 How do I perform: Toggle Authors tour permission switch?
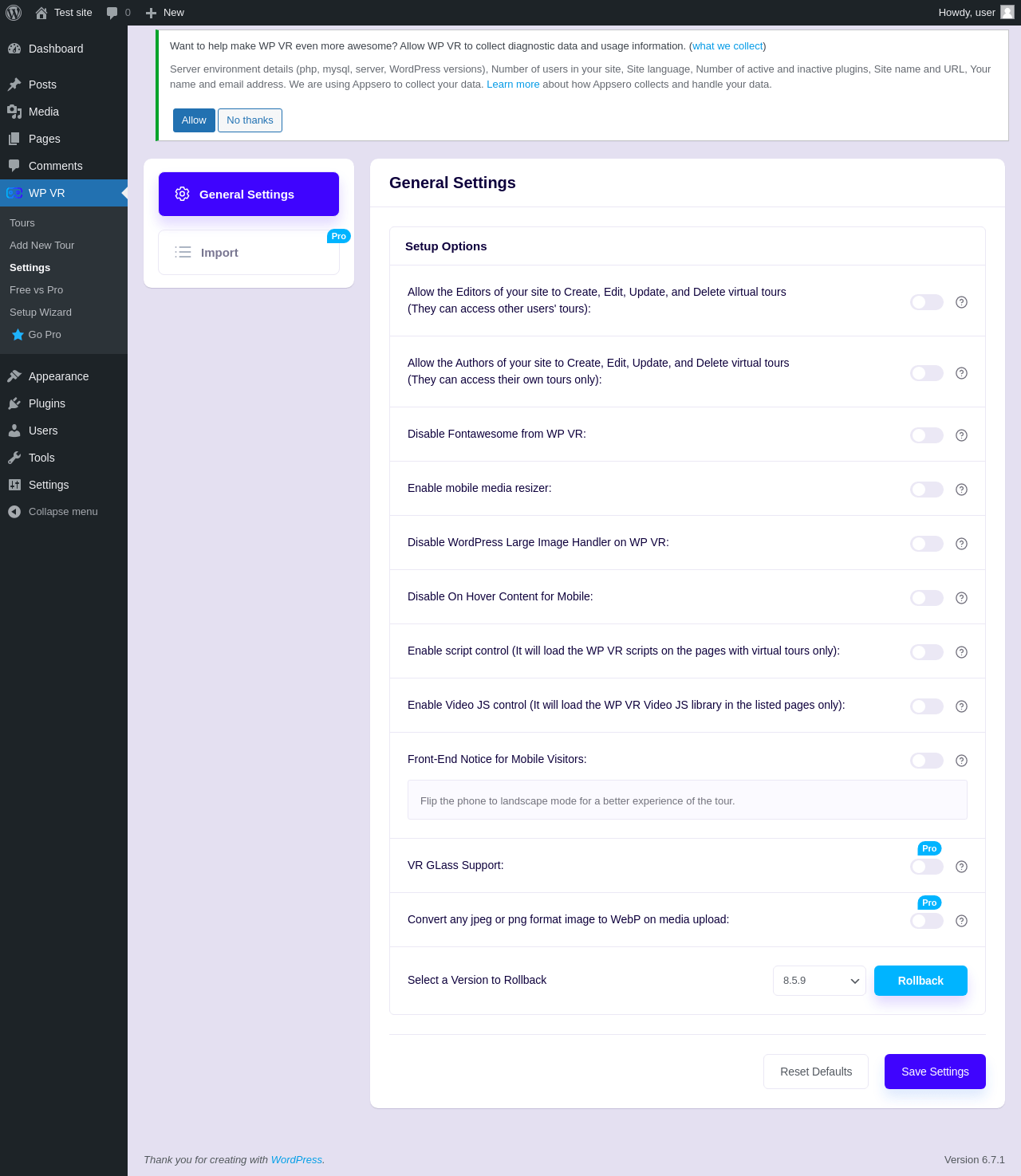[x=927, y=373]
